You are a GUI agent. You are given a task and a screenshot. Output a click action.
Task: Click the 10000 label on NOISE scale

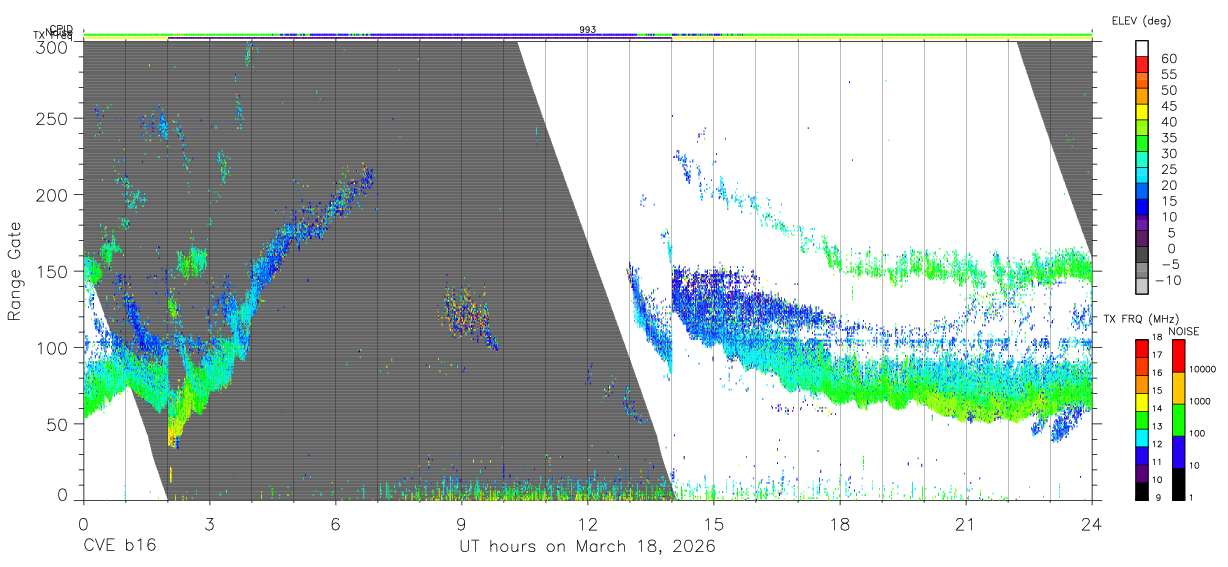click(x=1203, y=369)
